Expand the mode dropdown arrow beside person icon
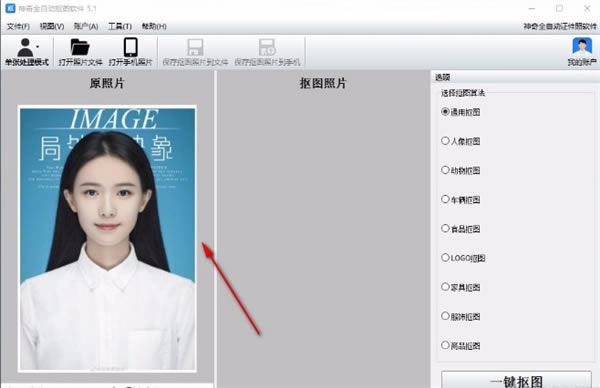600x388 pixels. 38,47
